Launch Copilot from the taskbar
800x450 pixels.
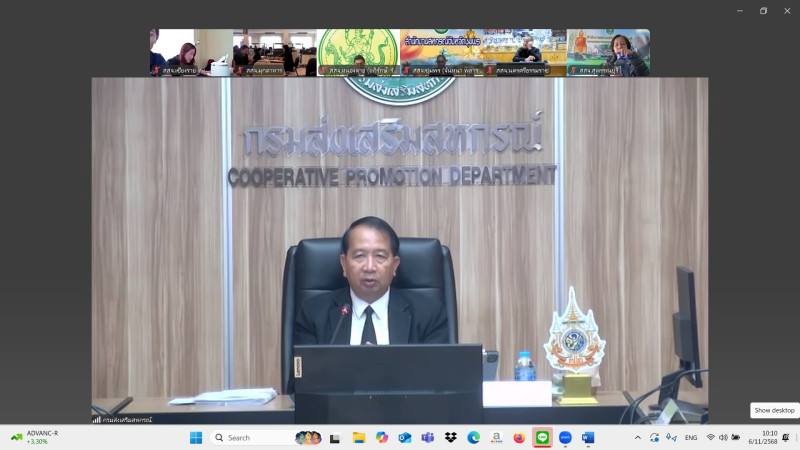(381, 437)
